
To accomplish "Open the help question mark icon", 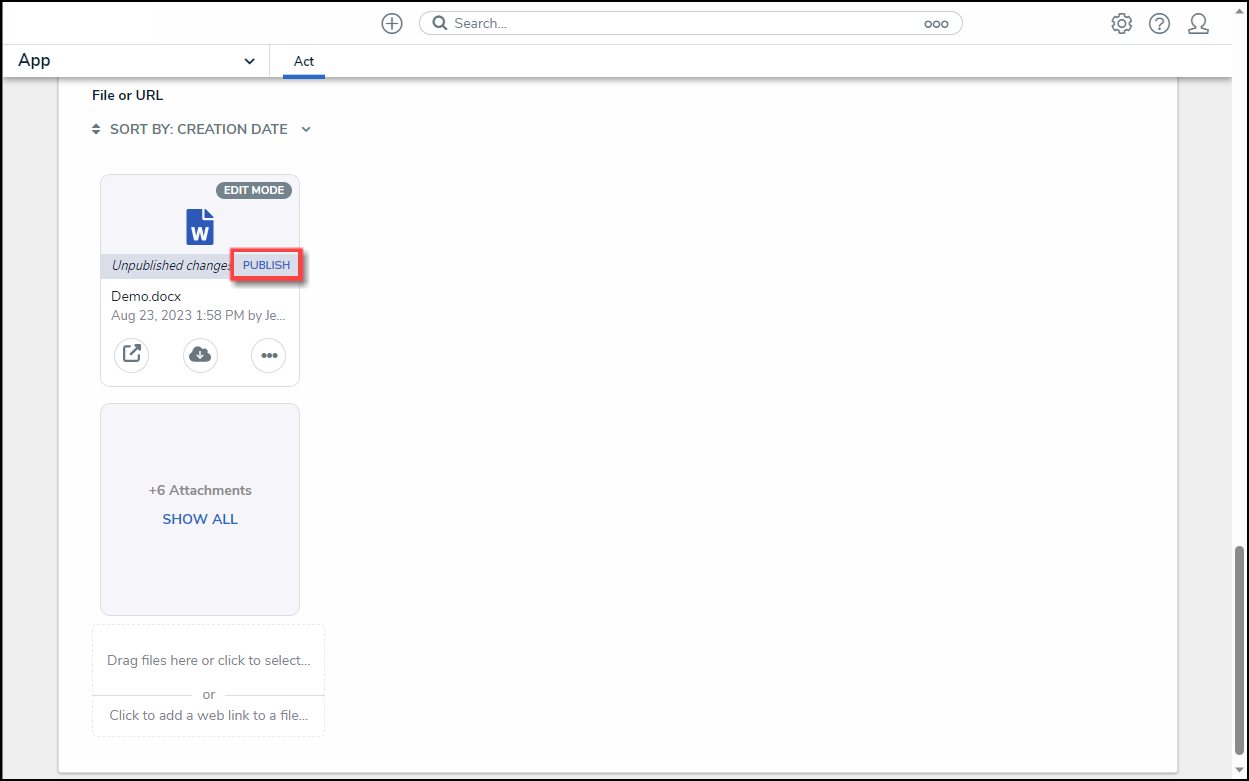I will (1159, 24).
